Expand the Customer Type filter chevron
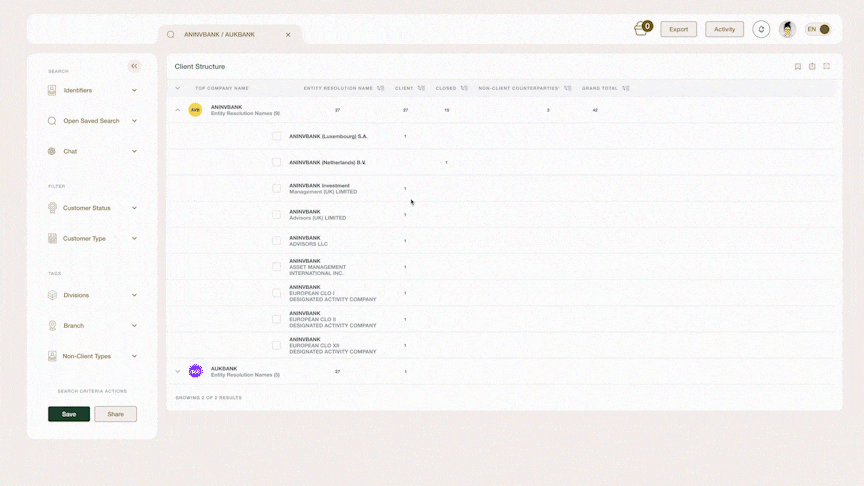 coord(134,239)
